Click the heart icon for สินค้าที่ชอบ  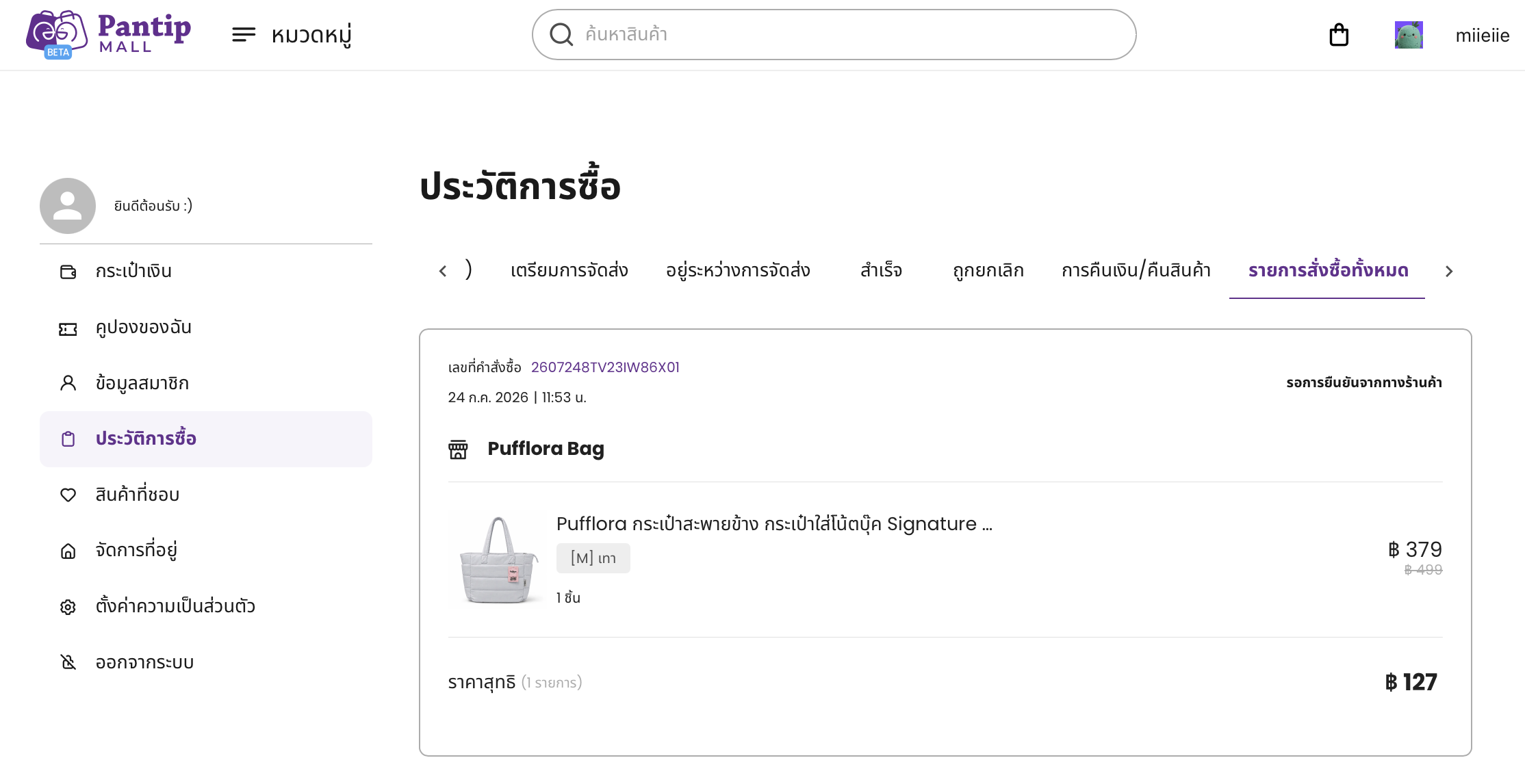pos(68,495)
